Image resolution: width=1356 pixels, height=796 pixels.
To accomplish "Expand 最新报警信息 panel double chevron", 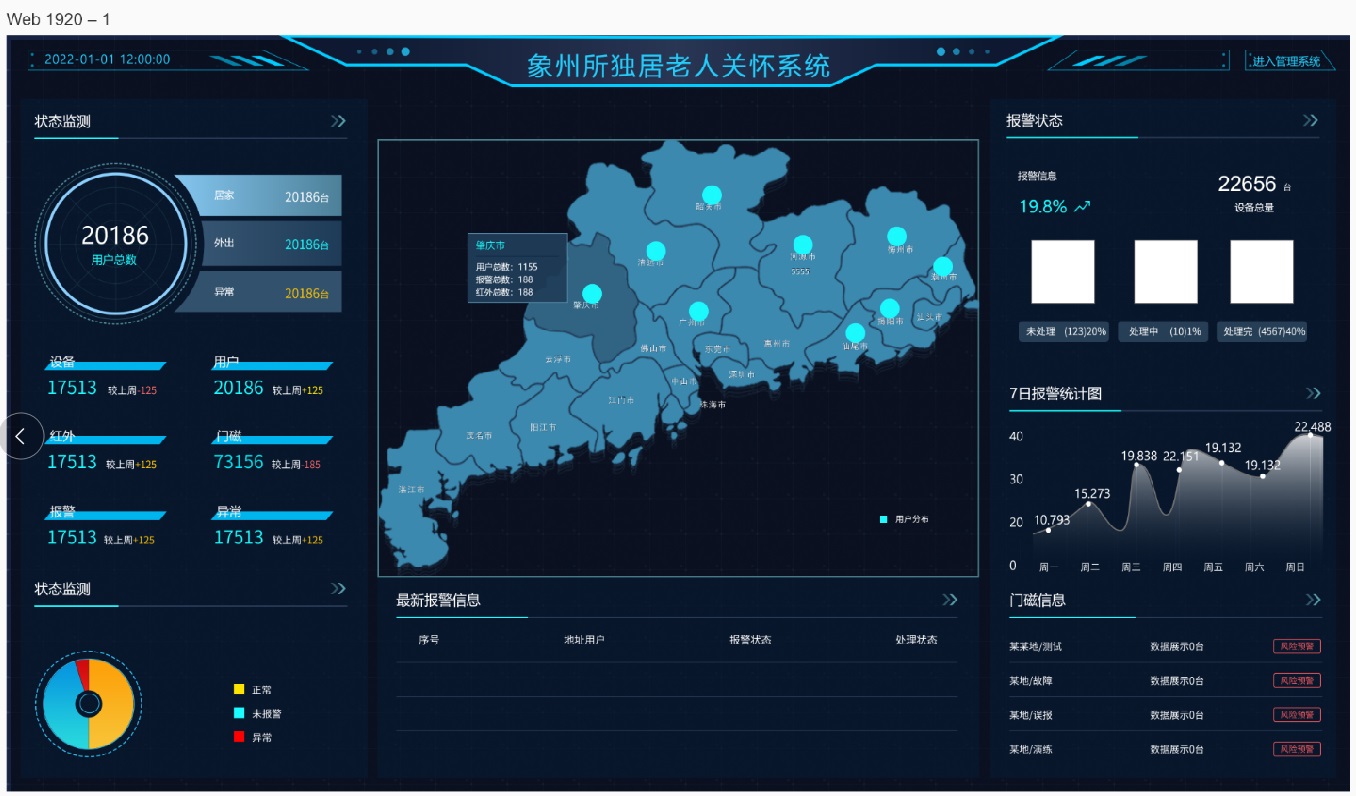I will point(949,600).
